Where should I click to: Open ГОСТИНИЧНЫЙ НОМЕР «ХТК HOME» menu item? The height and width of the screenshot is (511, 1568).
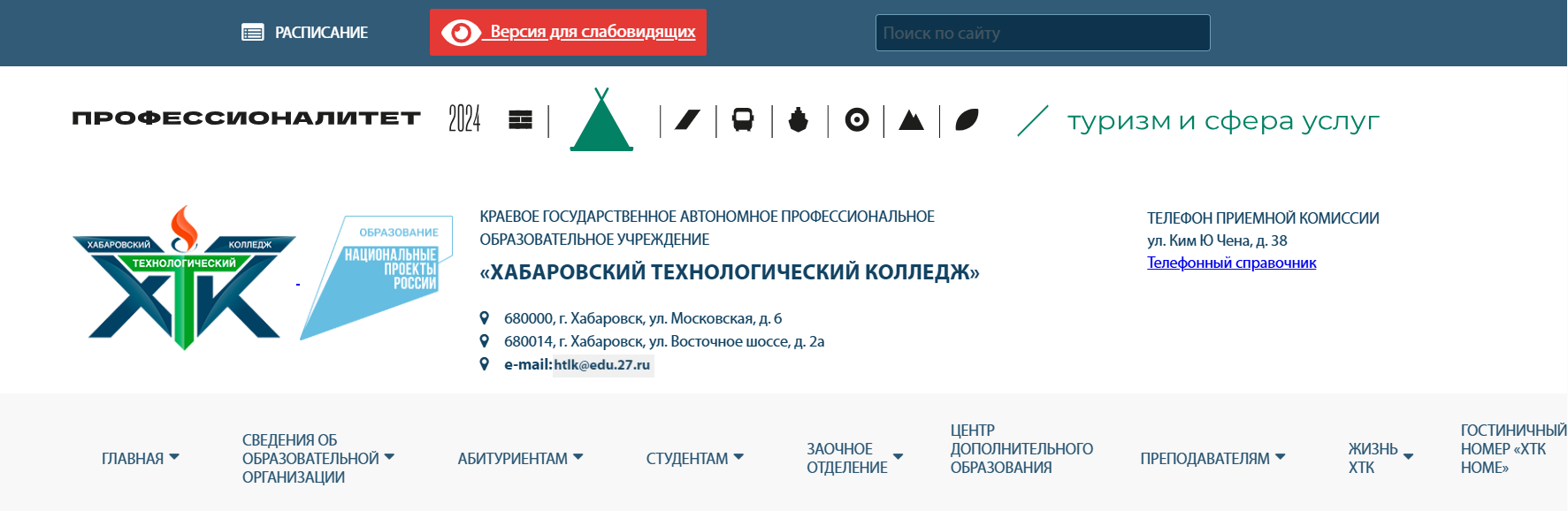pos(1513,449)
